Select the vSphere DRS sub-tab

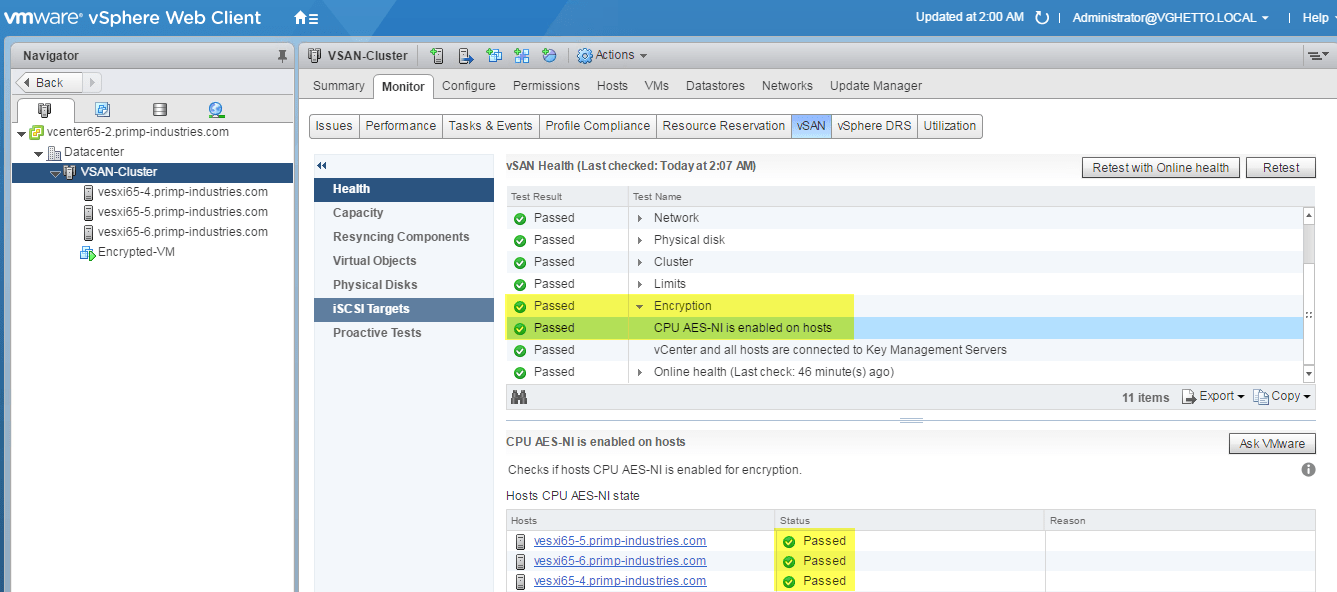tap(874, 126)
